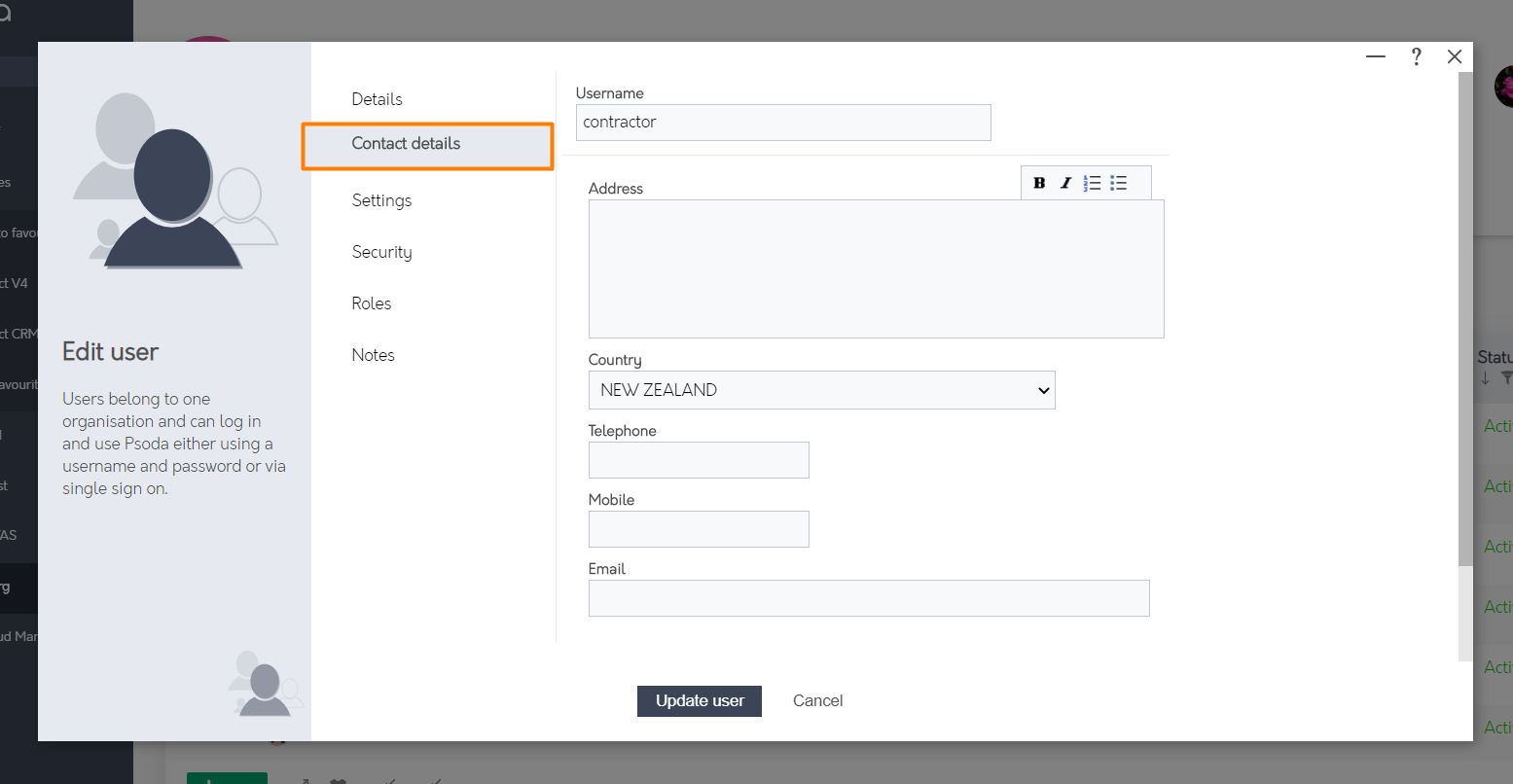Open the Settings section
The image size is (1513, 784).
tap(381, 200)
